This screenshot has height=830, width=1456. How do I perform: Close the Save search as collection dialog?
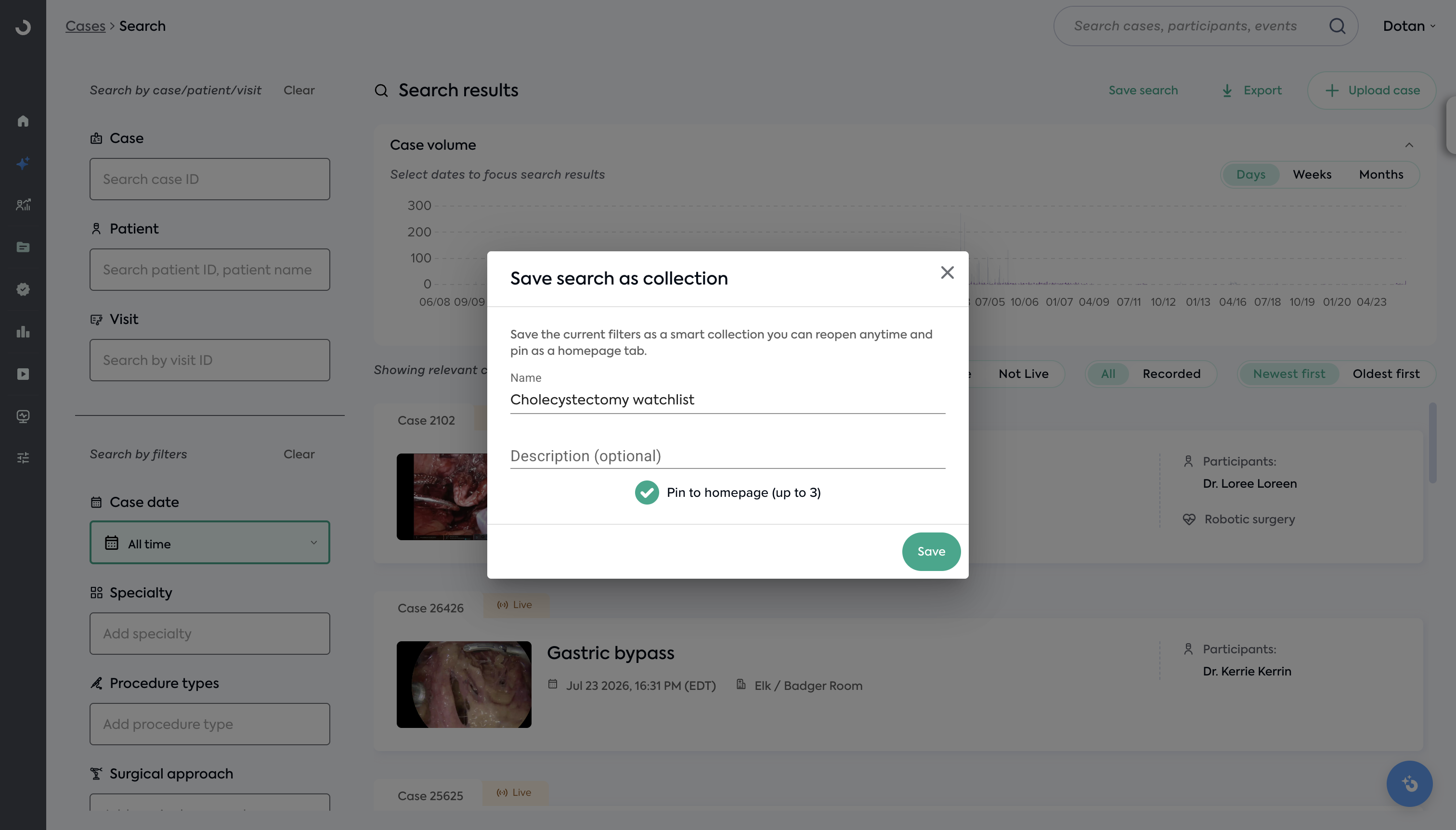947,272
